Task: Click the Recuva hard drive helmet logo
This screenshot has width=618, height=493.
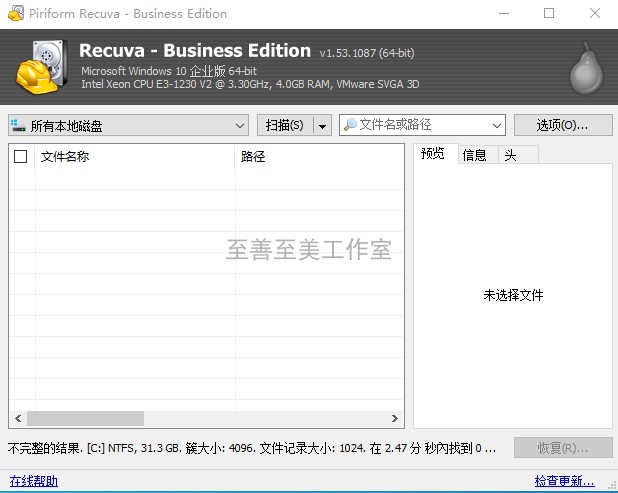Action: coord(40,67)
